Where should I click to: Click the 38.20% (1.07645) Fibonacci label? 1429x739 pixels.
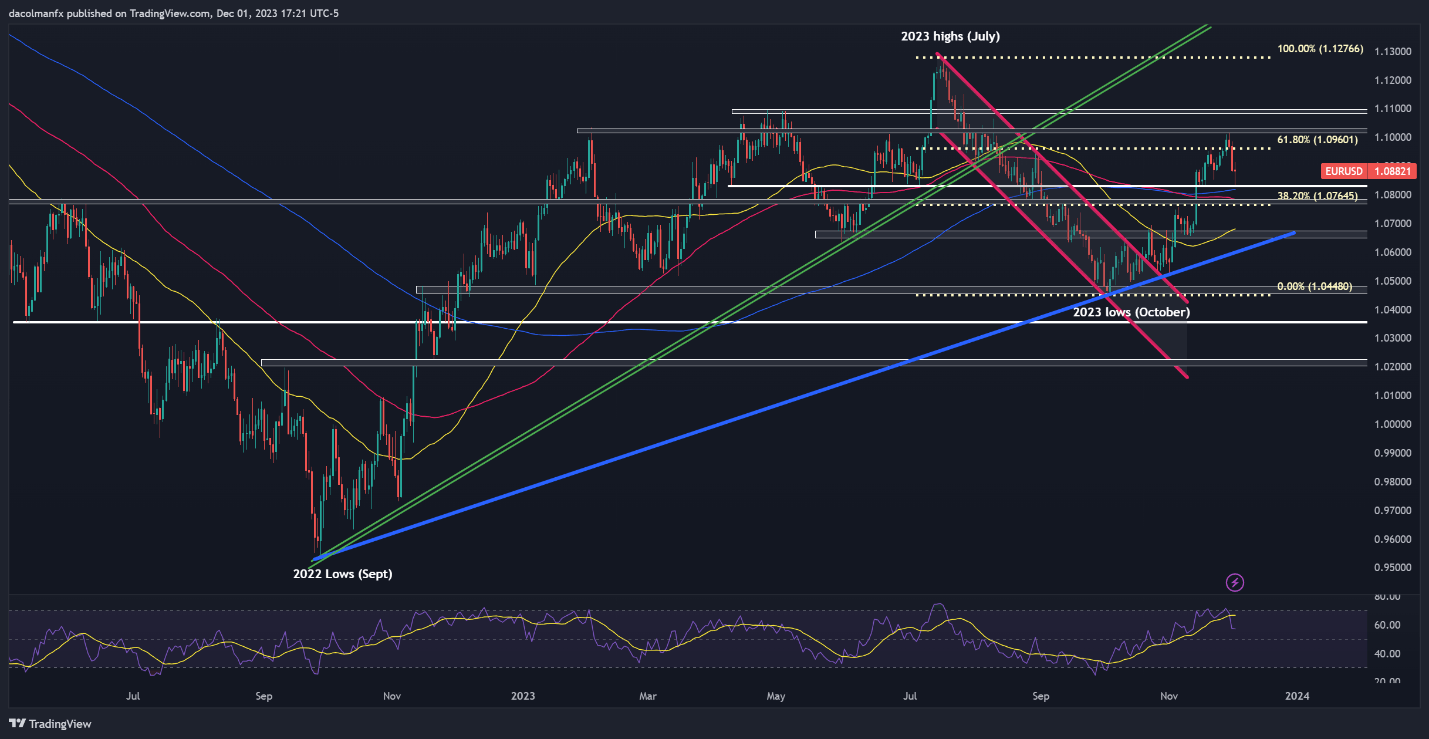(1317, 195)
